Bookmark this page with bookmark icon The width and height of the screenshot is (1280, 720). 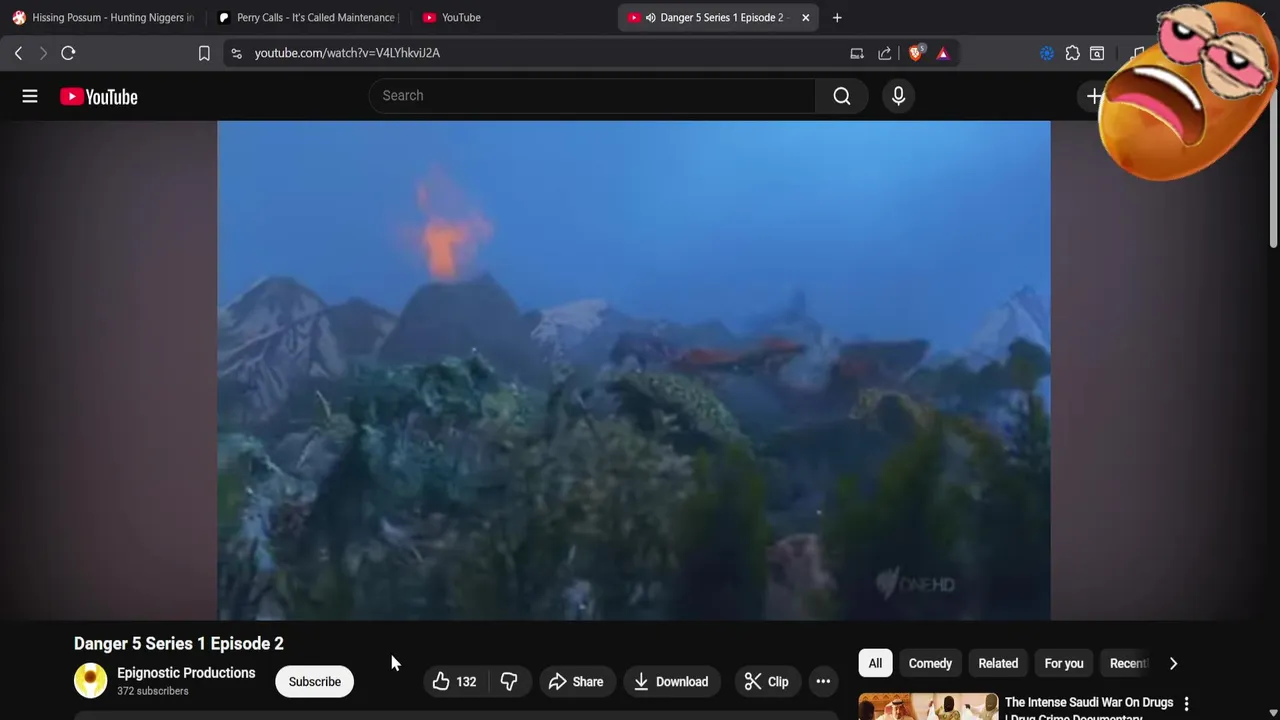(204, 53)
